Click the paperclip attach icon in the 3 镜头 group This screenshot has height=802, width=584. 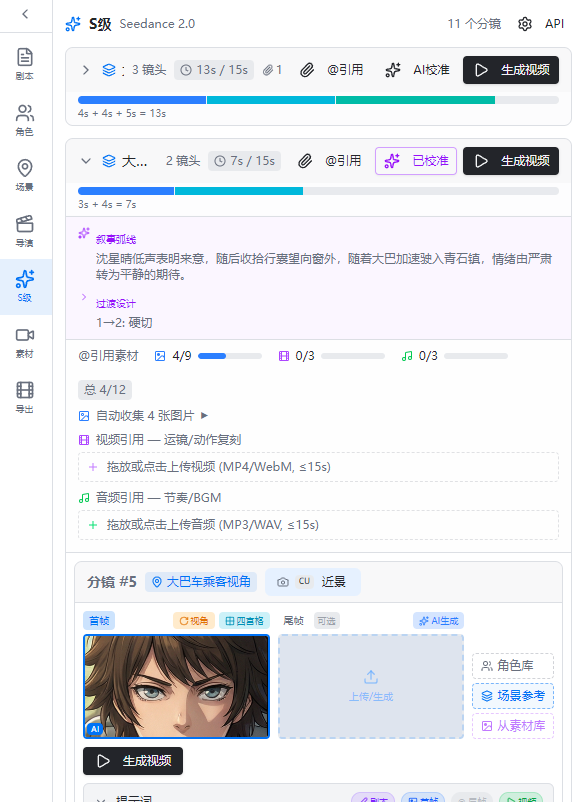306,70
